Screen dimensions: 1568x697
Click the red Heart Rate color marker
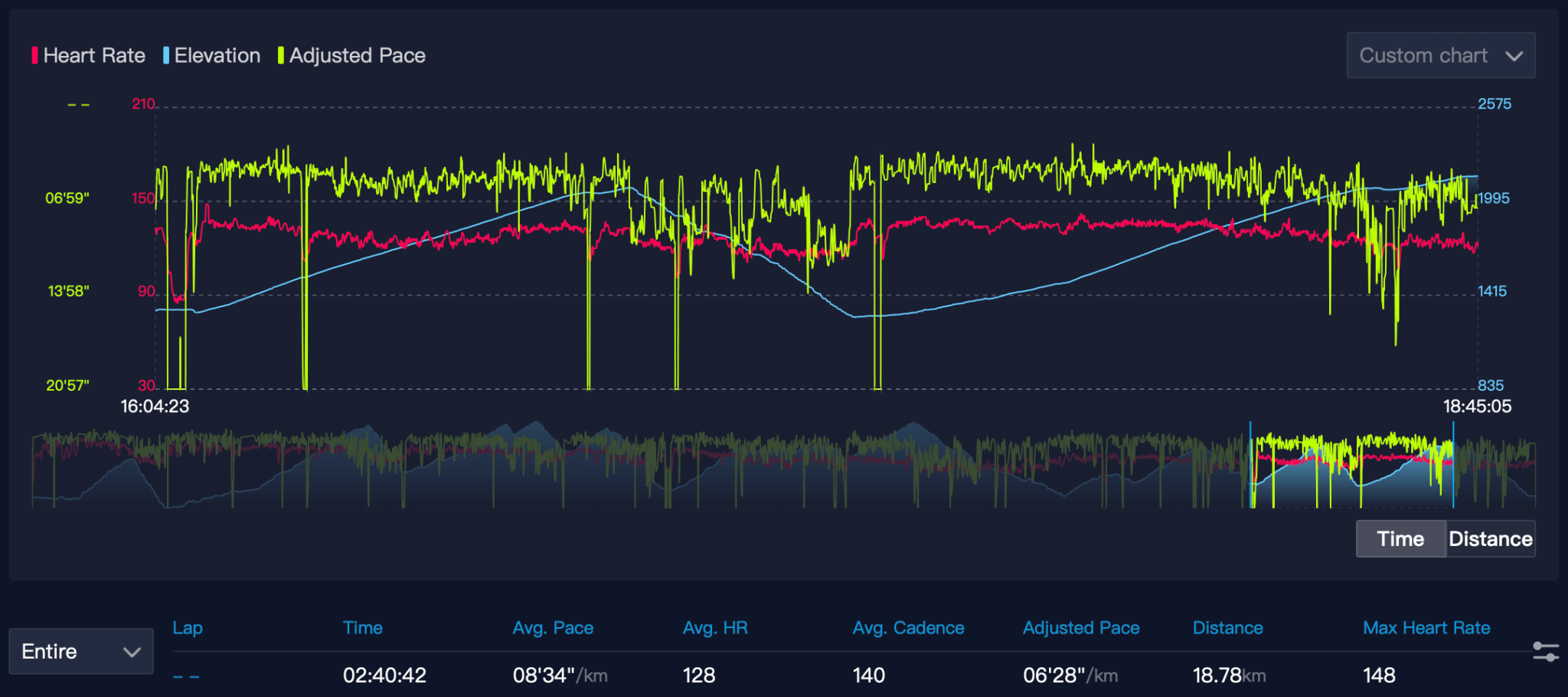coord(34,55)
